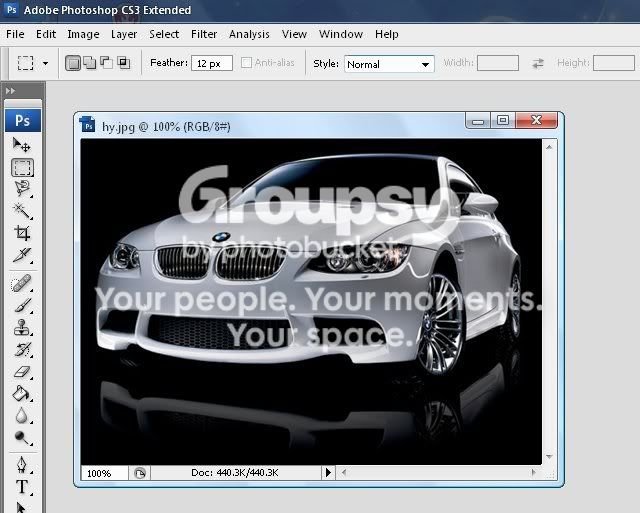The height and width of the screenshot is (513, 640).
Task: Minimize the hy.jpg document window
Action: tap(478, 121)
